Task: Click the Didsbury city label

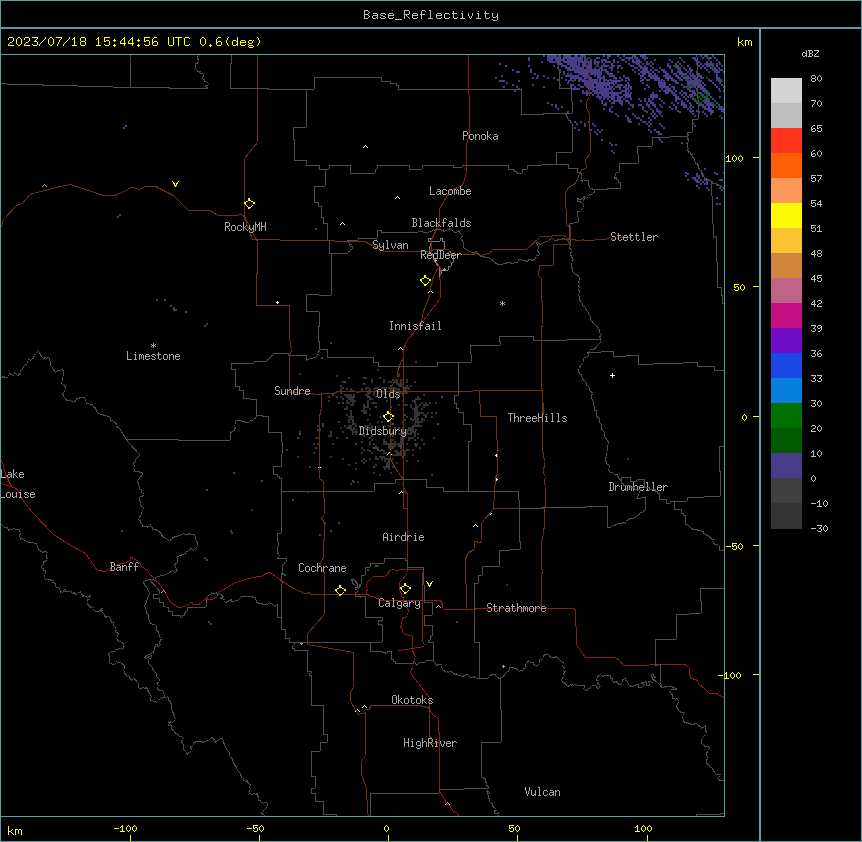Action: coord(382,431)
